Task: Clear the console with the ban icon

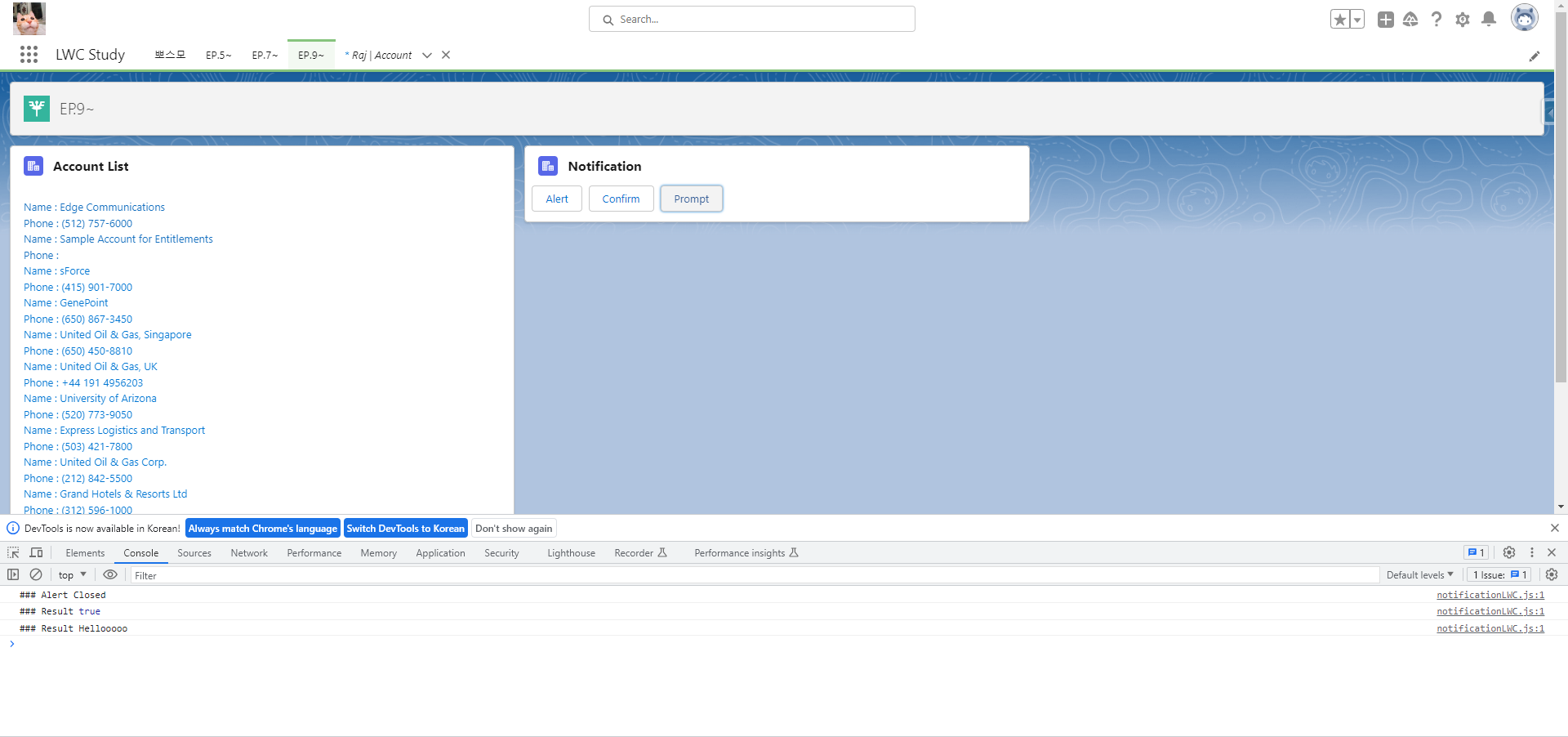Action: click(36, 574)
